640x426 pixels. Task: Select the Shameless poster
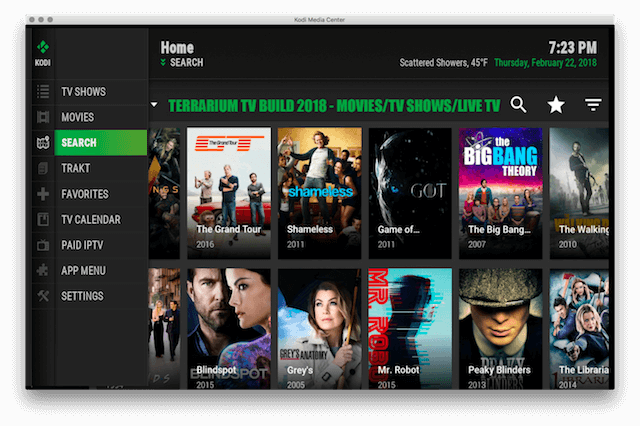point(320,193)
